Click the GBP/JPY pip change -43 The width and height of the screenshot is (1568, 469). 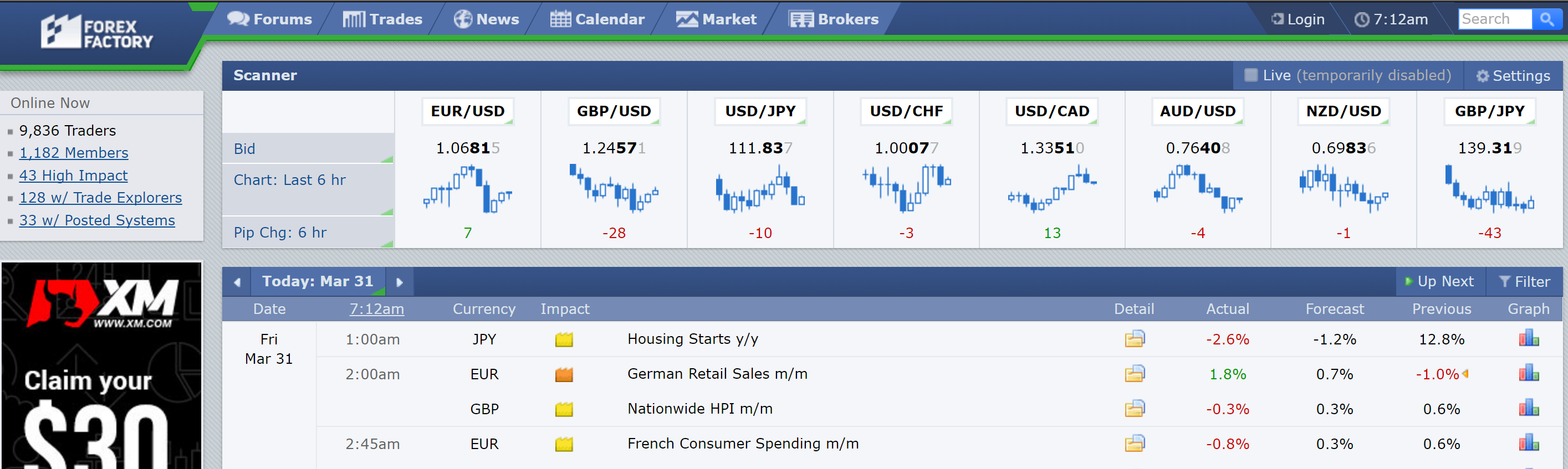click(1489, 233)
